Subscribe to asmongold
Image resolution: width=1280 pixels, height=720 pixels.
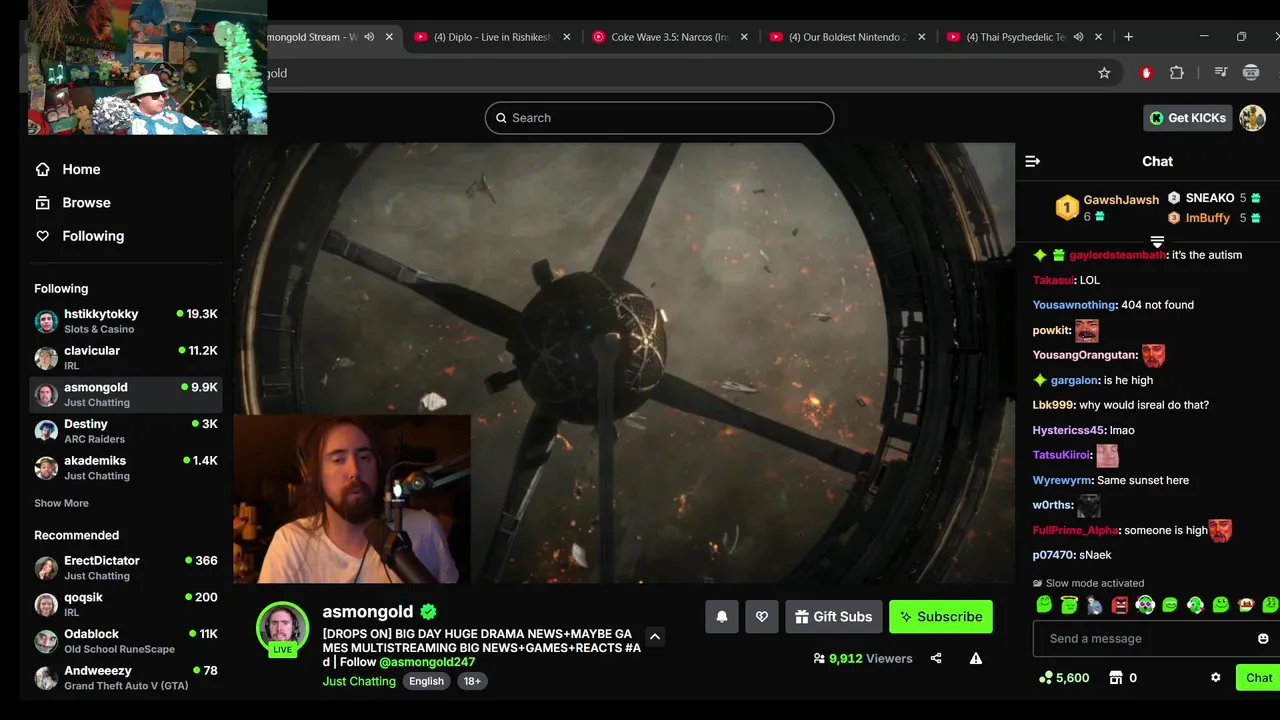(x=941, y=617)
